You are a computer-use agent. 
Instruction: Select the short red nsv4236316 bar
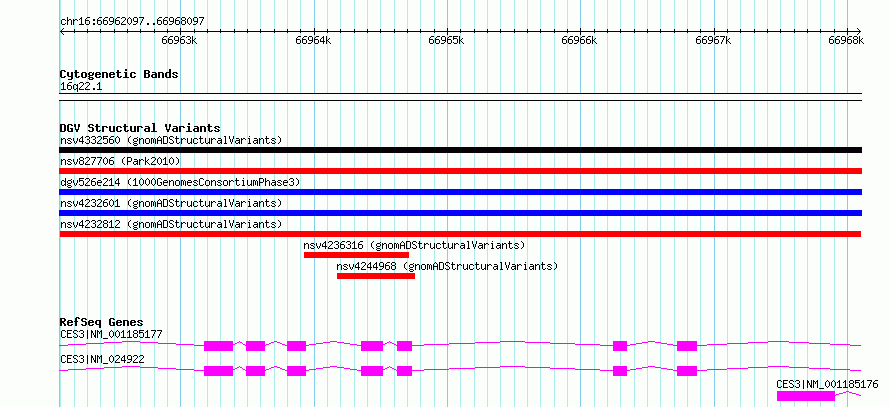356,255
